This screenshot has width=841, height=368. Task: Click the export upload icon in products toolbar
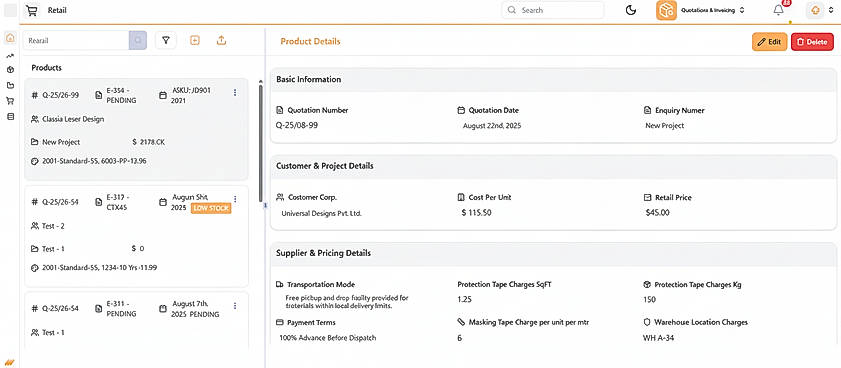[222, 40]
